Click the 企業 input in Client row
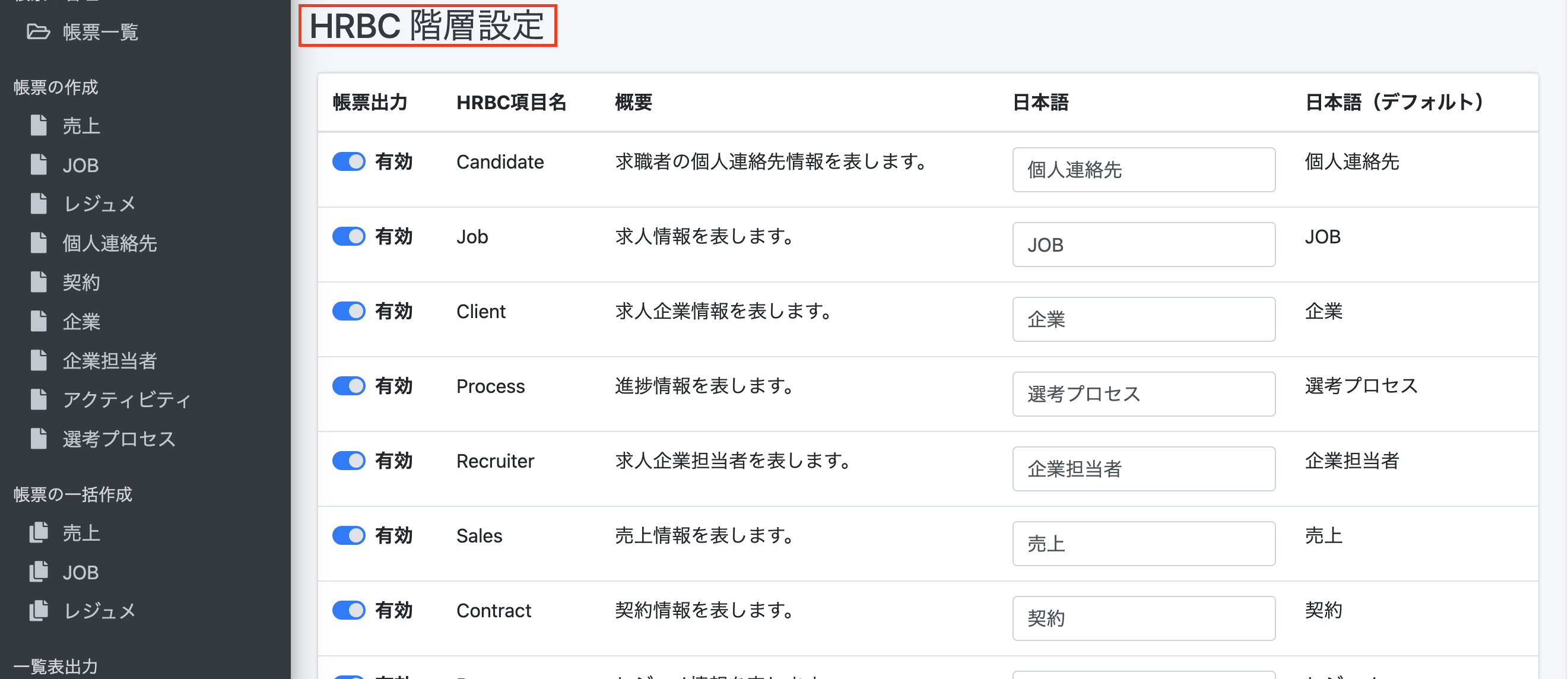Screen dimensions: 1568x679 click(x=1144, y=319)
